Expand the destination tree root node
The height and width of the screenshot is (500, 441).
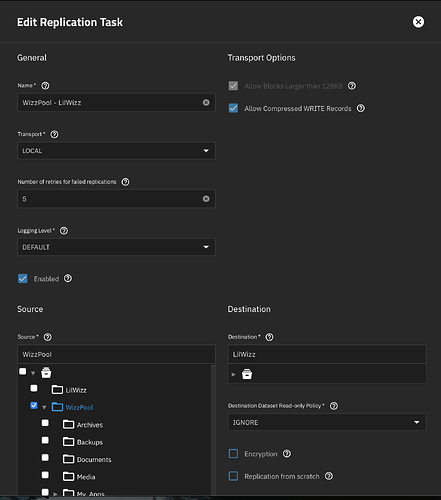[233, 375]
